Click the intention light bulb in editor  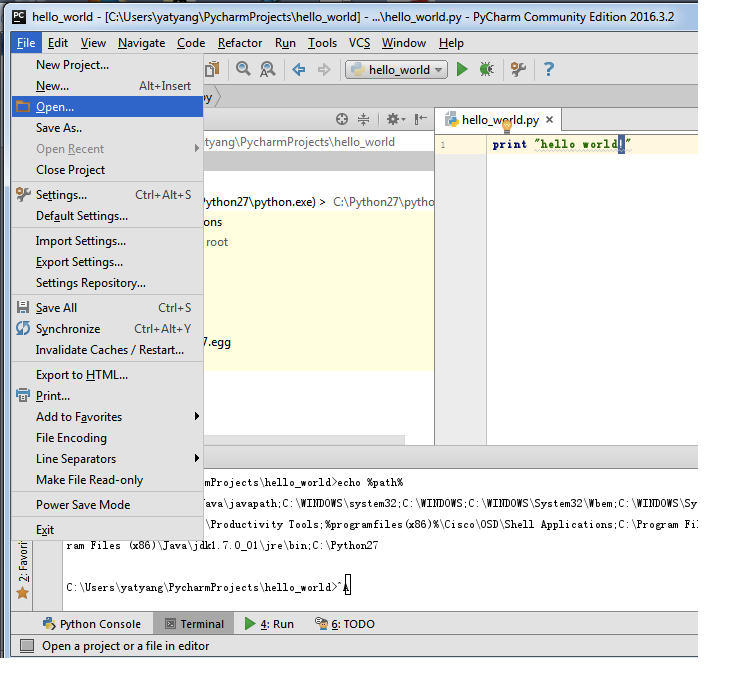pos(507,127)
